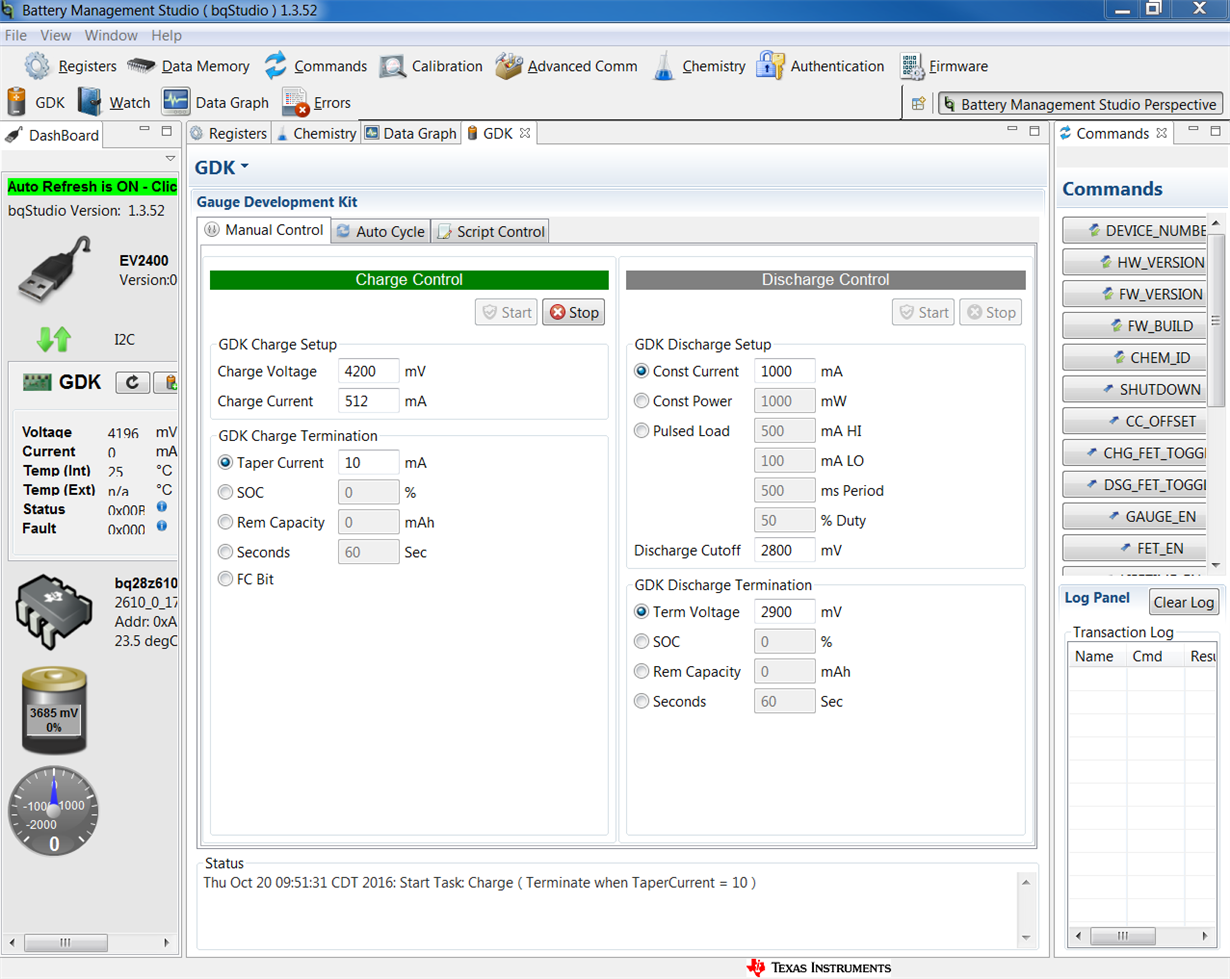The image size is (1230, 979).
Task: Click the Charge Current input field
Action: click(x=369, y=401)
